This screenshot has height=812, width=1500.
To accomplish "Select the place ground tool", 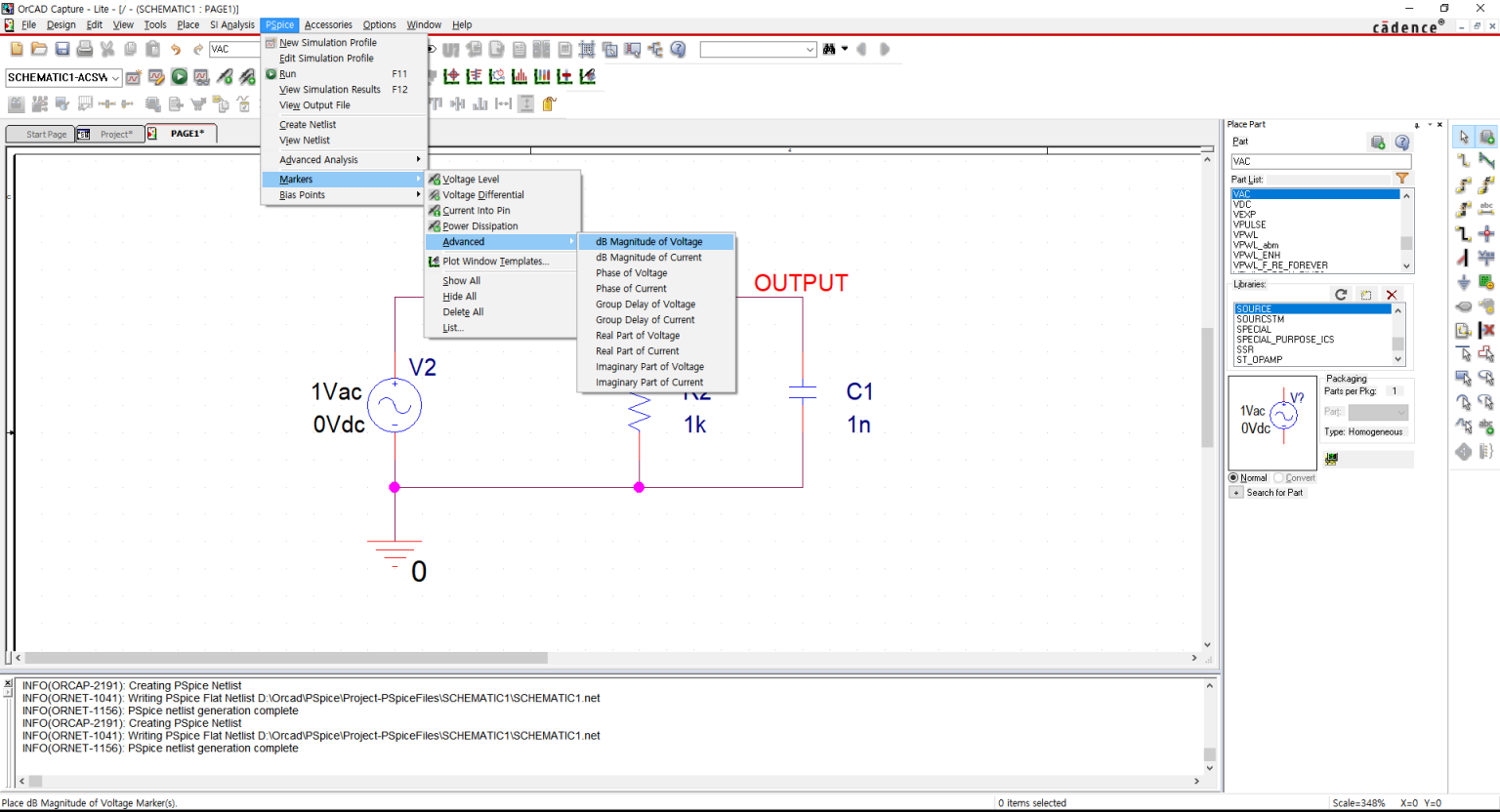I will coord(1463,282).
